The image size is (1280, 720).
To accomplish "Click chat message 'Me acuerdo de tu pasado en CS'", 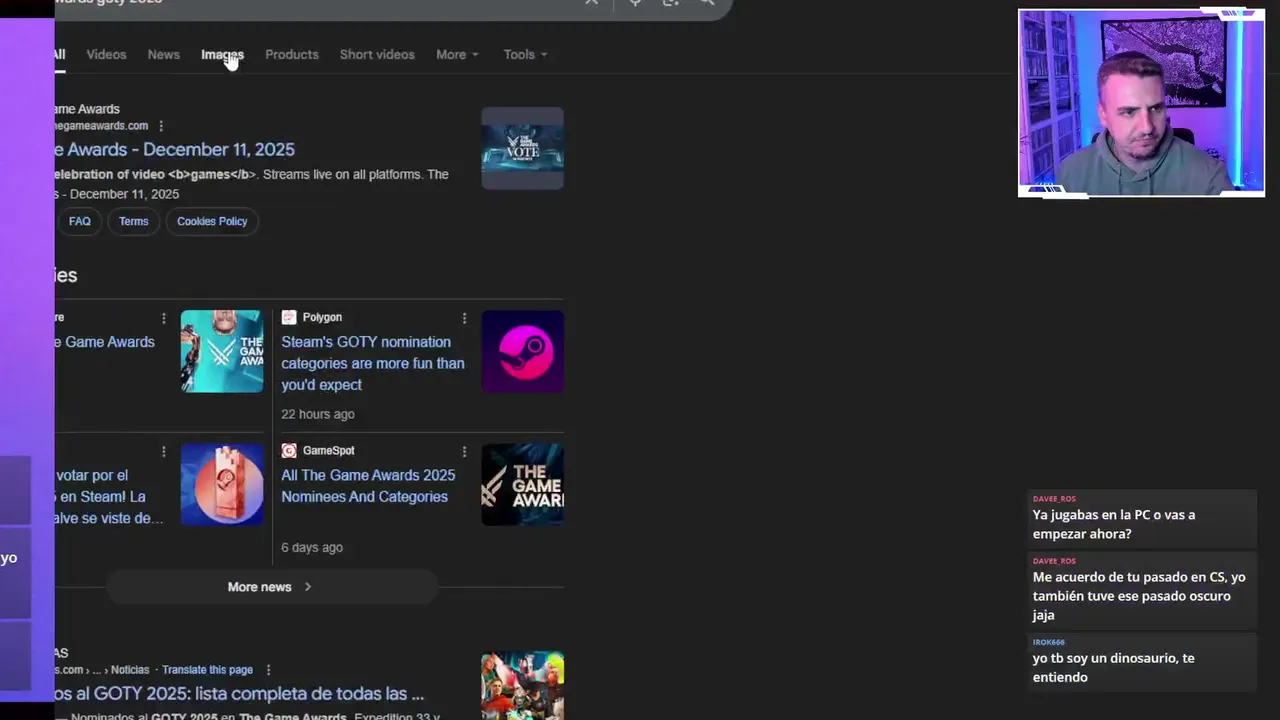I will [1143, 589].
